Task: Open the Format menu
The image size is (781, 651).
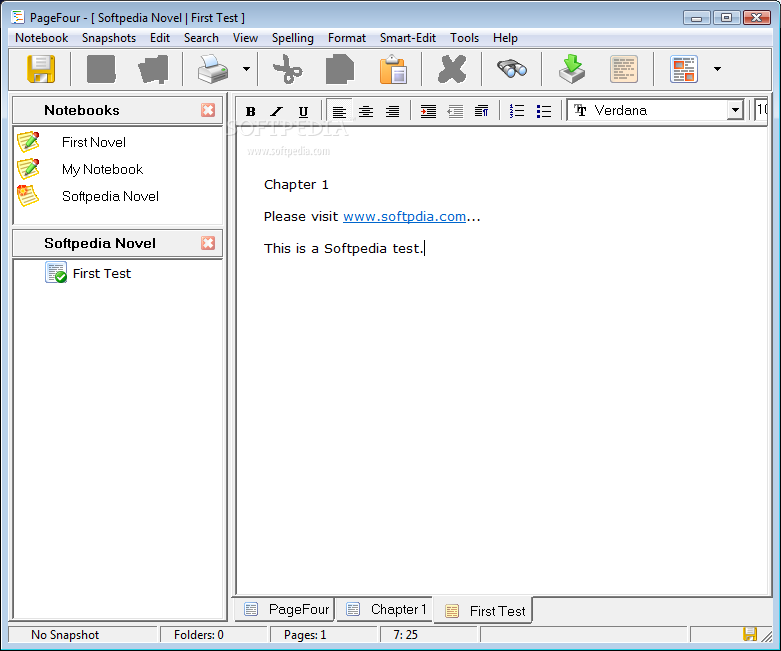Action: point(347,38)
